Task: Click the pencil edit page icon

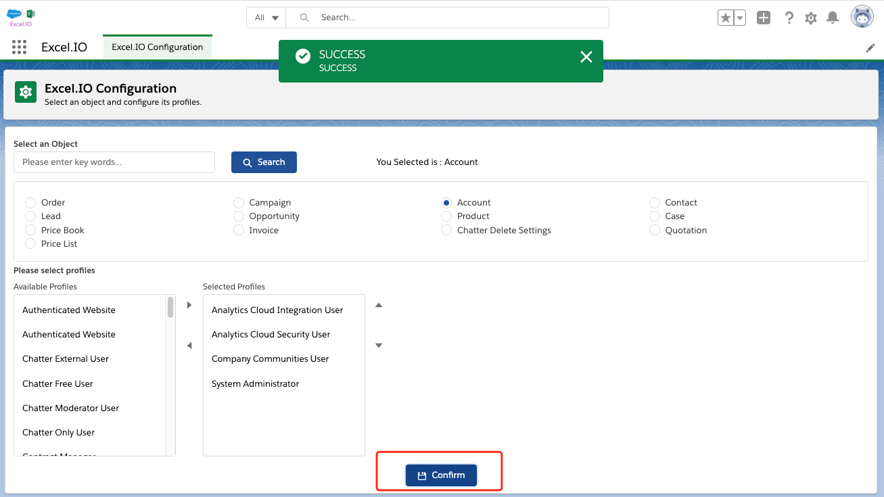Action: (x=870, y=47)
